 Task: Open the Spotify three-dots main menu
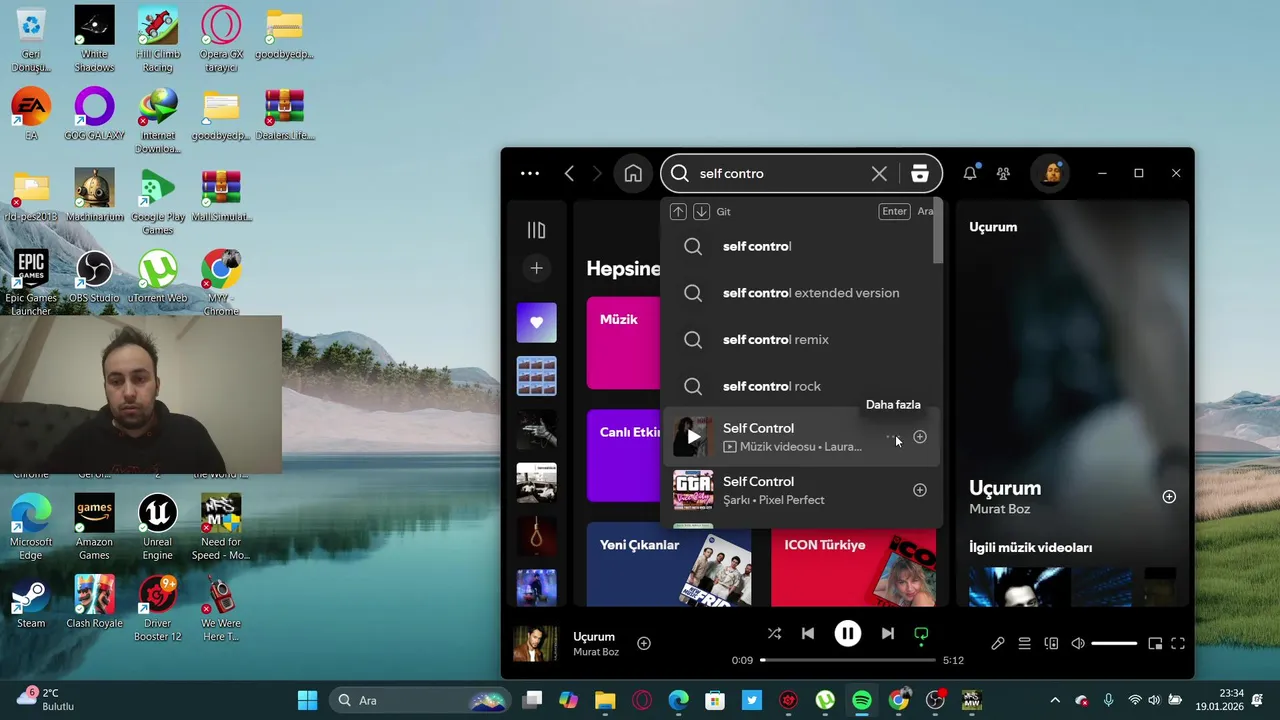[530, 173]
